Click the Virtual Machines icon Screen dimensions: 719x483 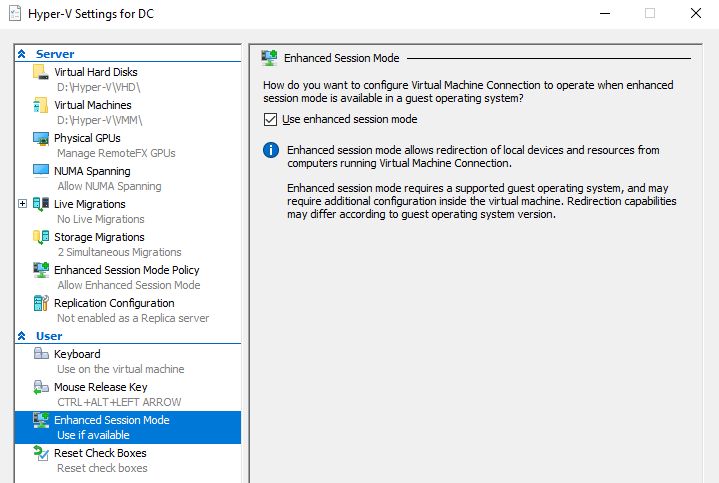click(41, 105)
